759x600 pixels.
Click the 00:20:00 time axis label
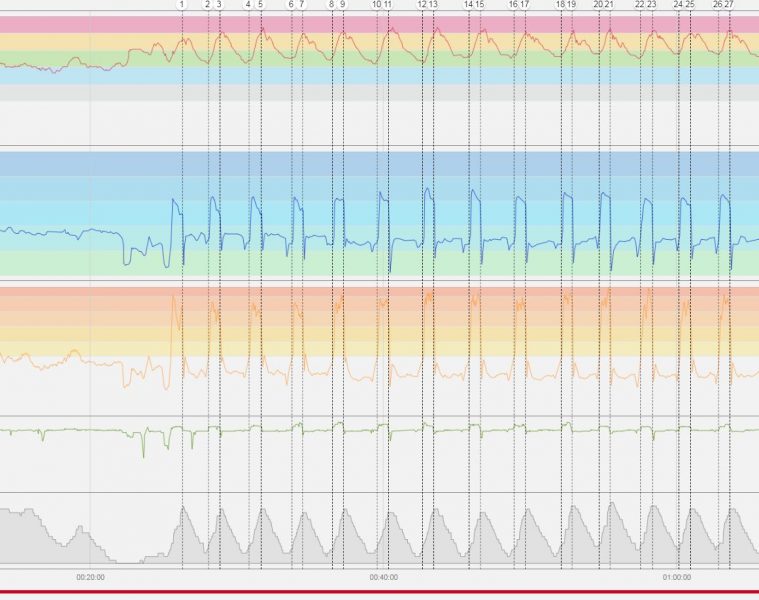[x=91, y=577]
